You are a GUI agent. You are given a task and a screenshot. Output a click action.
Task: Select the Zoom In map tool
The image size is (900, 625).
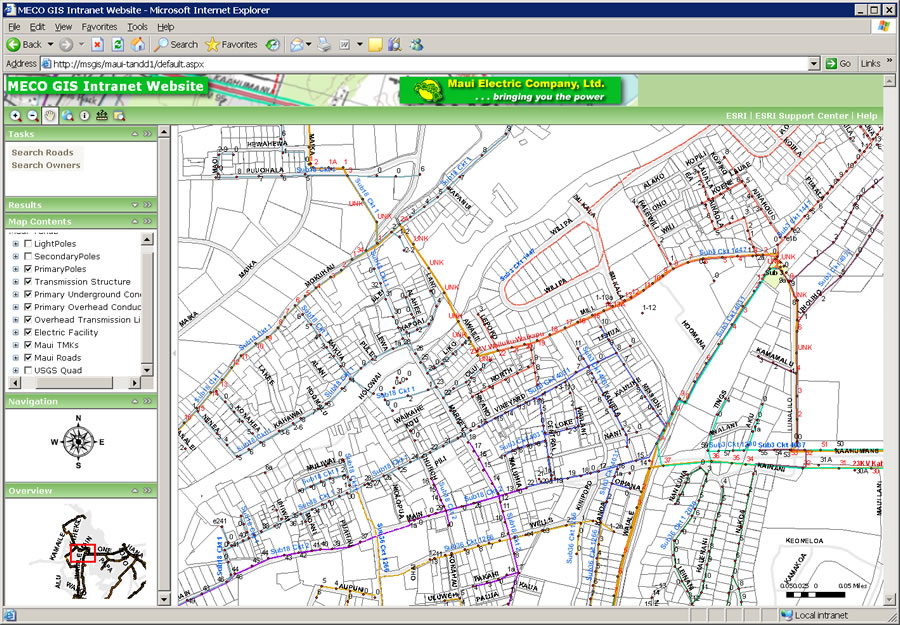point(15,116)
